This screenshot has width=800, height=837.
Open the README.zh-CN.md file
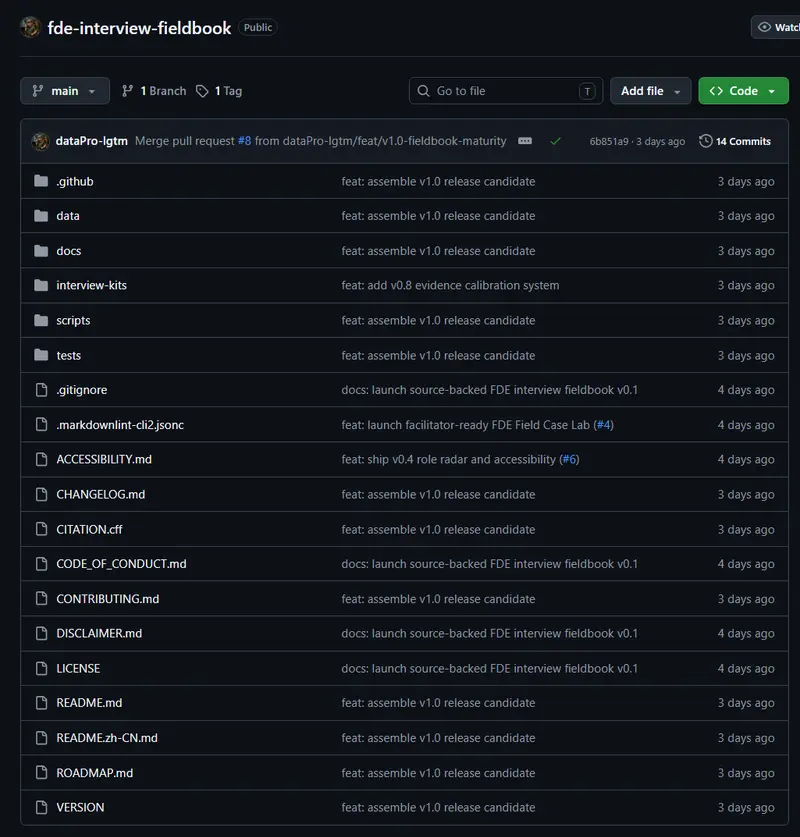107,738
